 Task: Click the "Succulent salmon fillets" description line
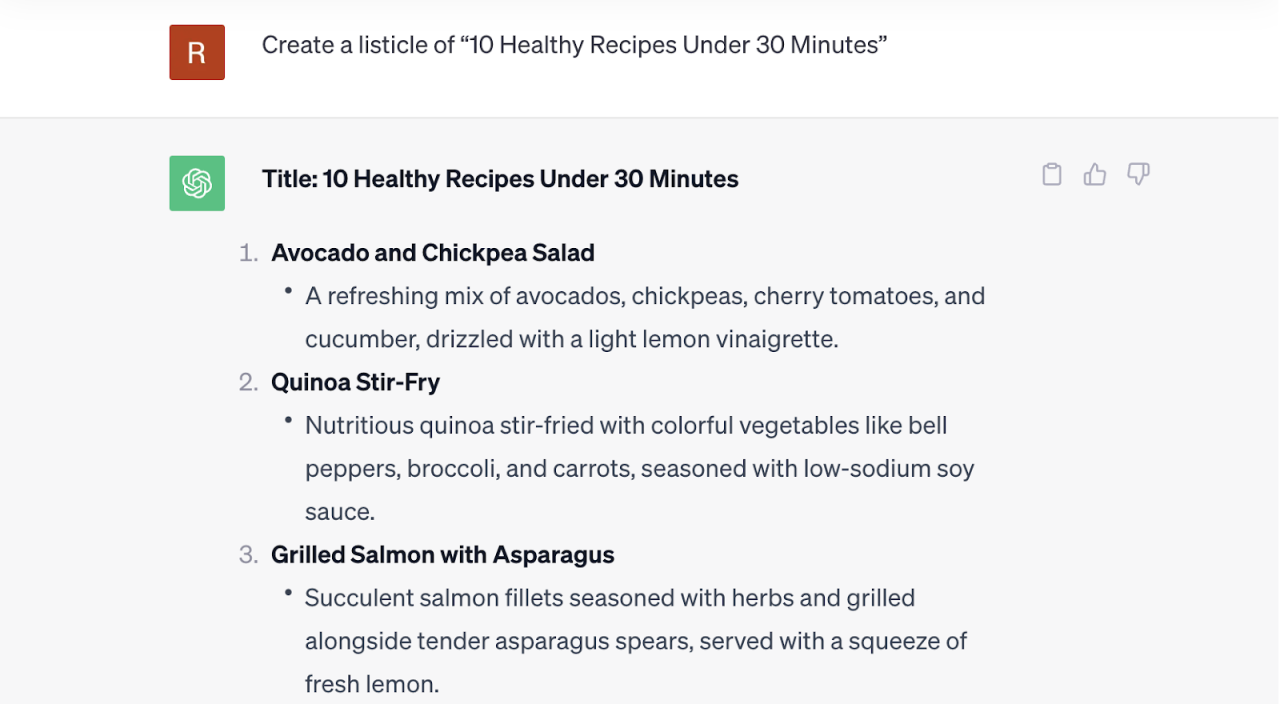610,598
